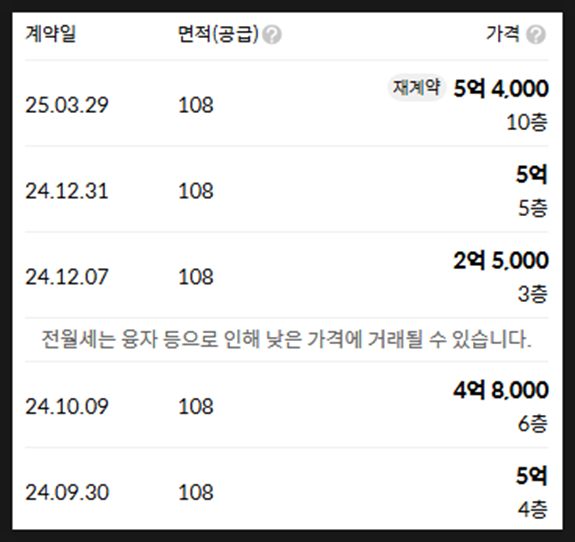Click the 전월세 융자 notice text
This screenshot has height=542, width=575.
click(x=286, y=339)
